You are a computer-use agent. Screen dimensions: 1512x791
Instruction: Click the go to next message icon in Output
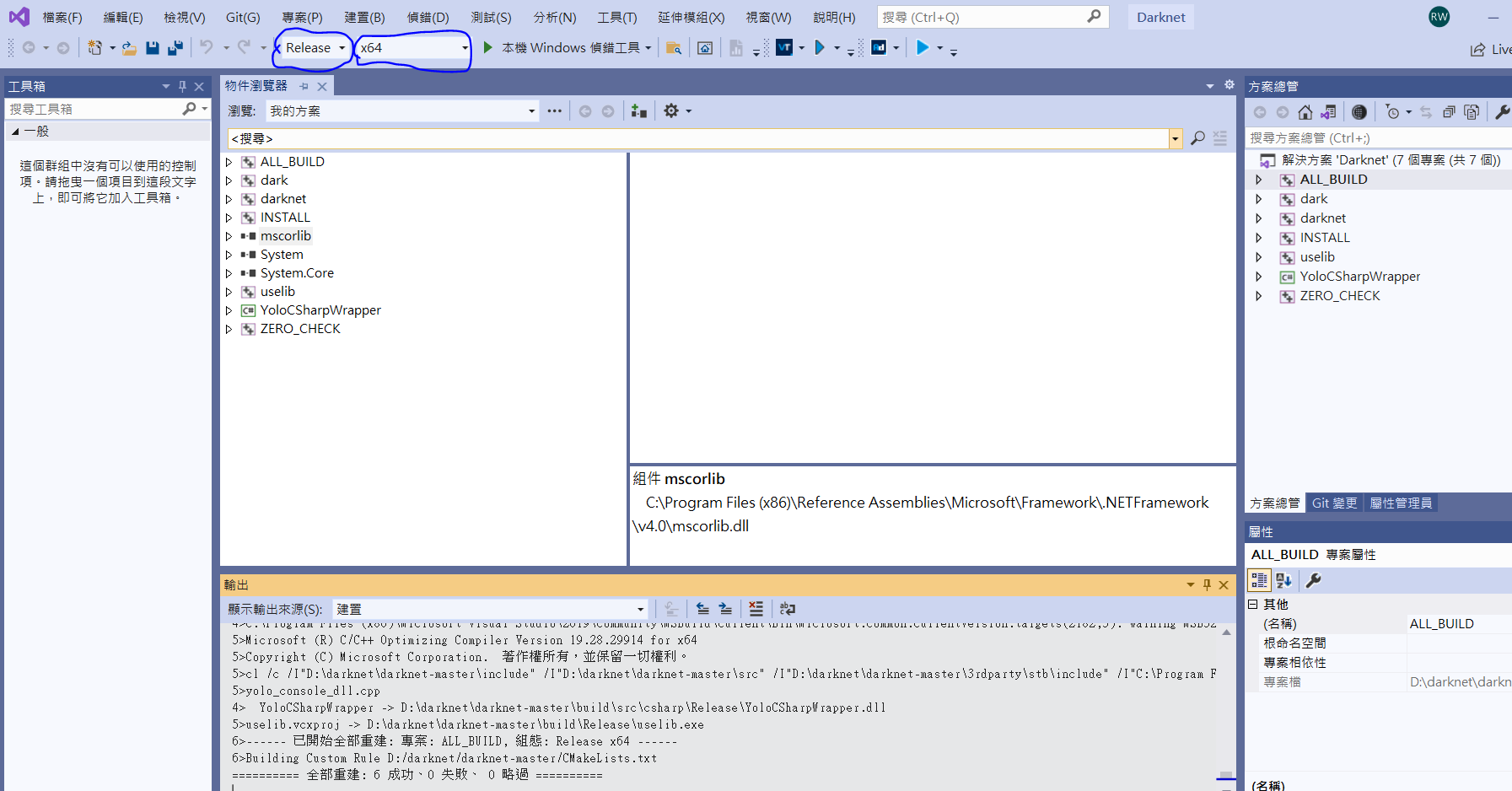point(725,609)
